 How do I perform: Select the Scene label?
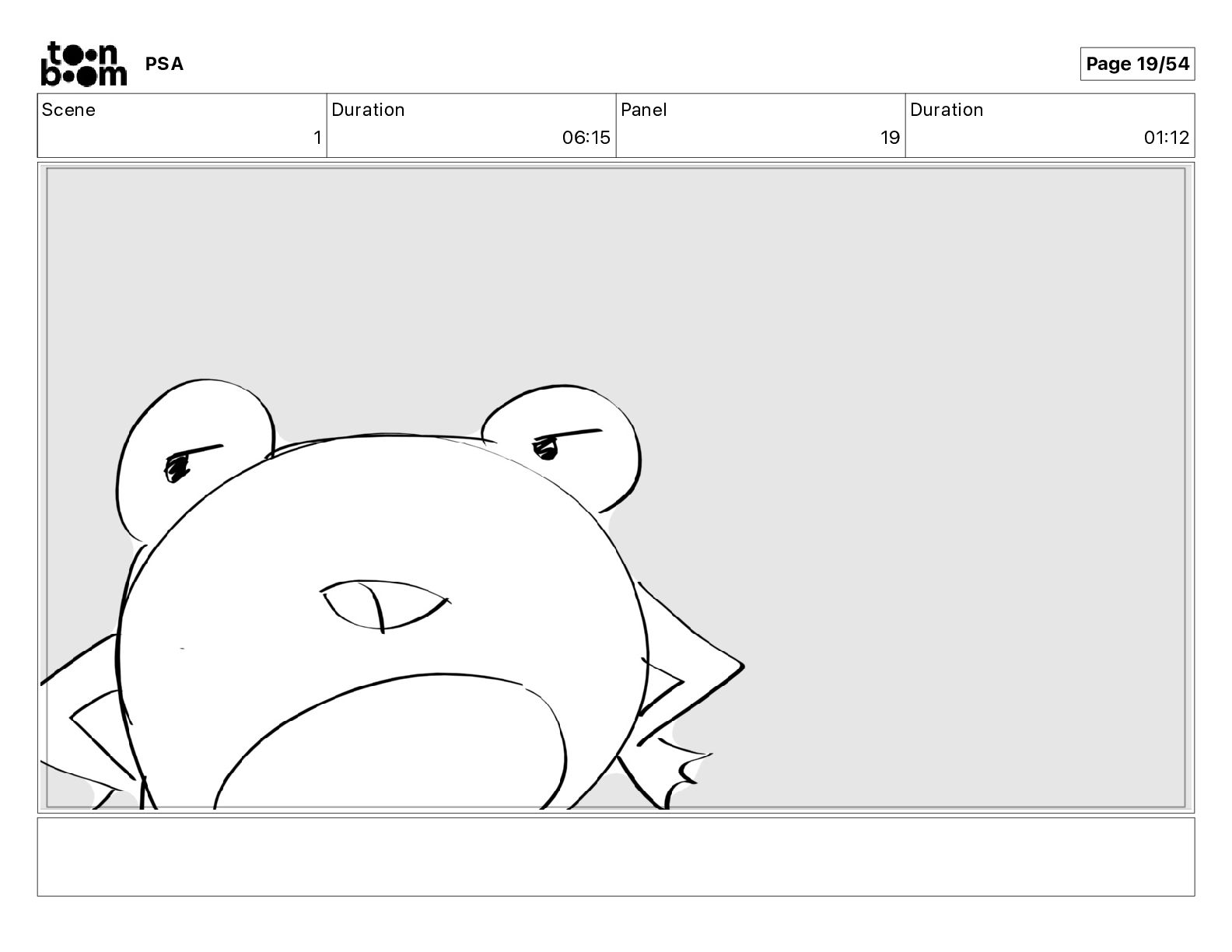[x=68, y=110]
